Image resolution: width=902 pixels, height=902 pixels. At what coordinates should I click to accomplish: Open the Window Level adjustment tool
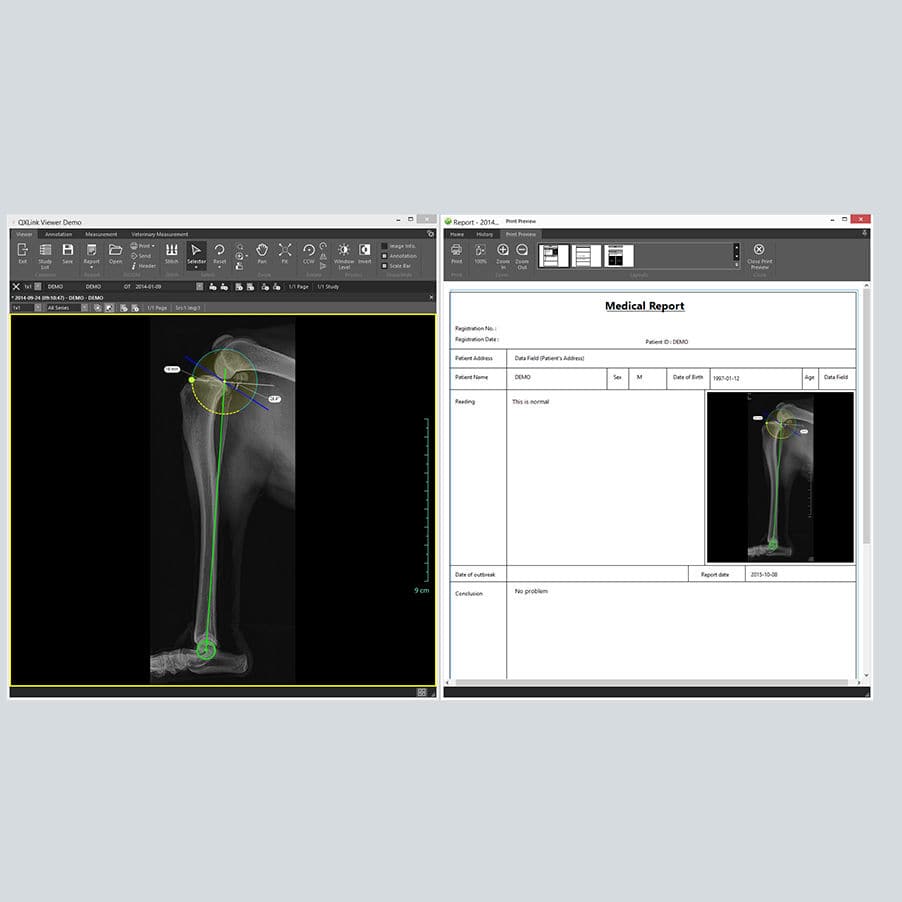coord(344,253)
